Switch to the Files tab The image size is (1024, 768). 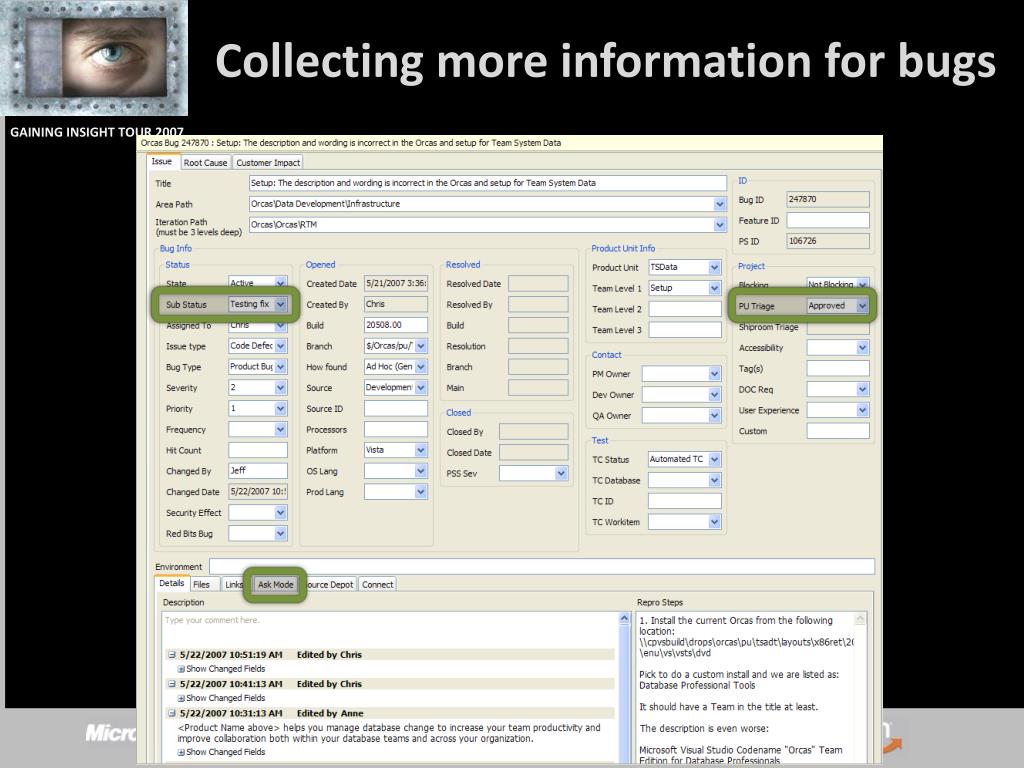pos(201,584)
